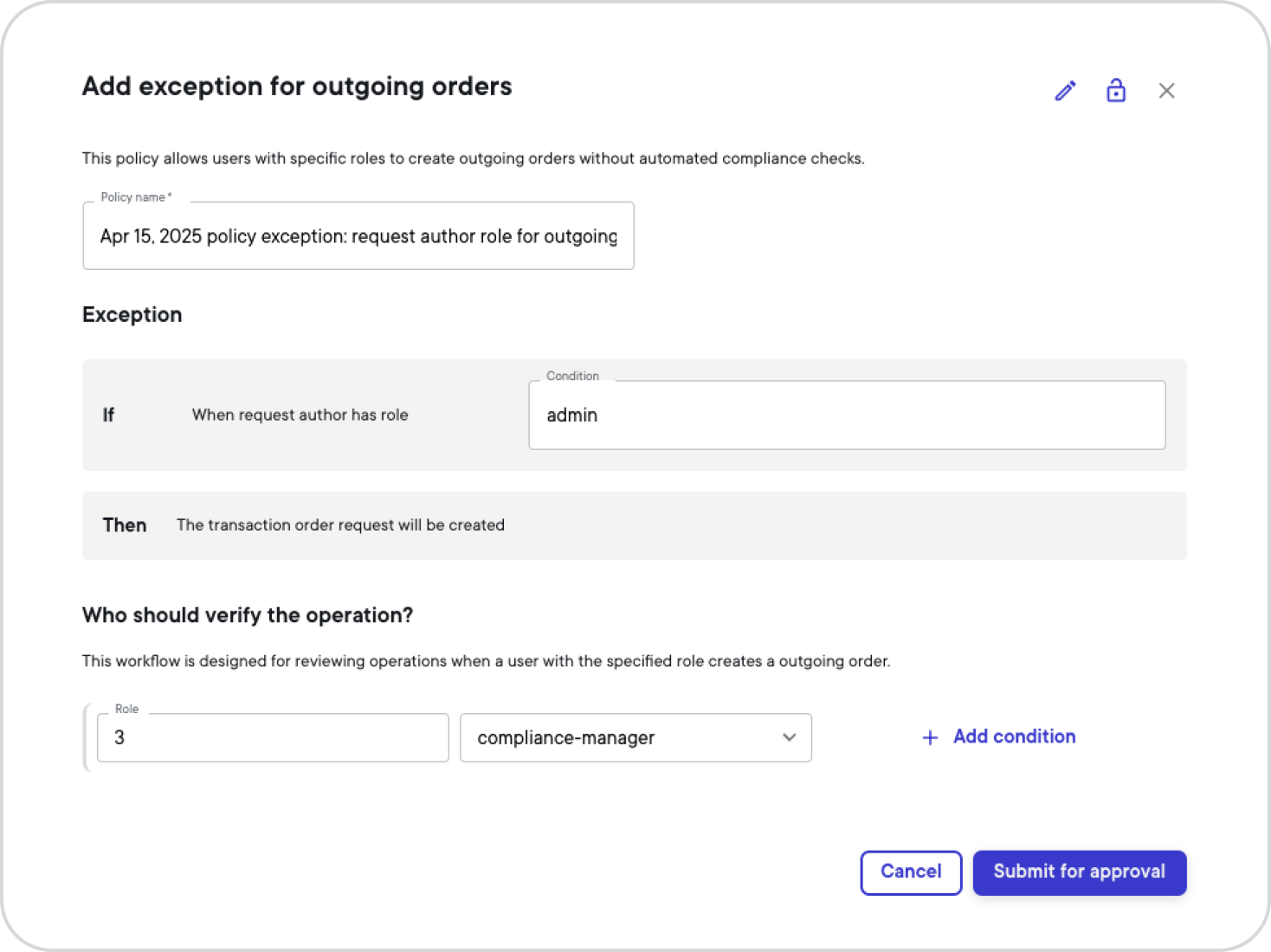
Task: Close the dialog with the X icon
Action: (x=1166, y=91)
